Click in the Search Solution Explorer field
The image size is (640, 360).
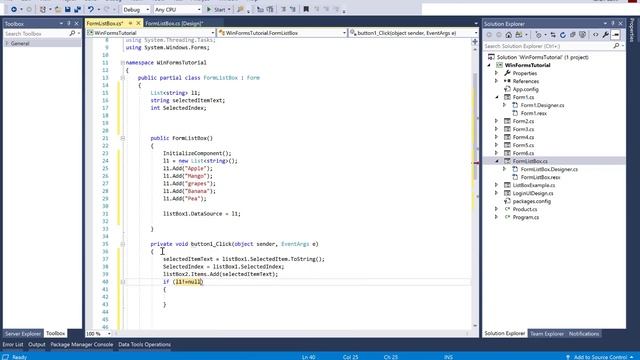coord(548,46)
